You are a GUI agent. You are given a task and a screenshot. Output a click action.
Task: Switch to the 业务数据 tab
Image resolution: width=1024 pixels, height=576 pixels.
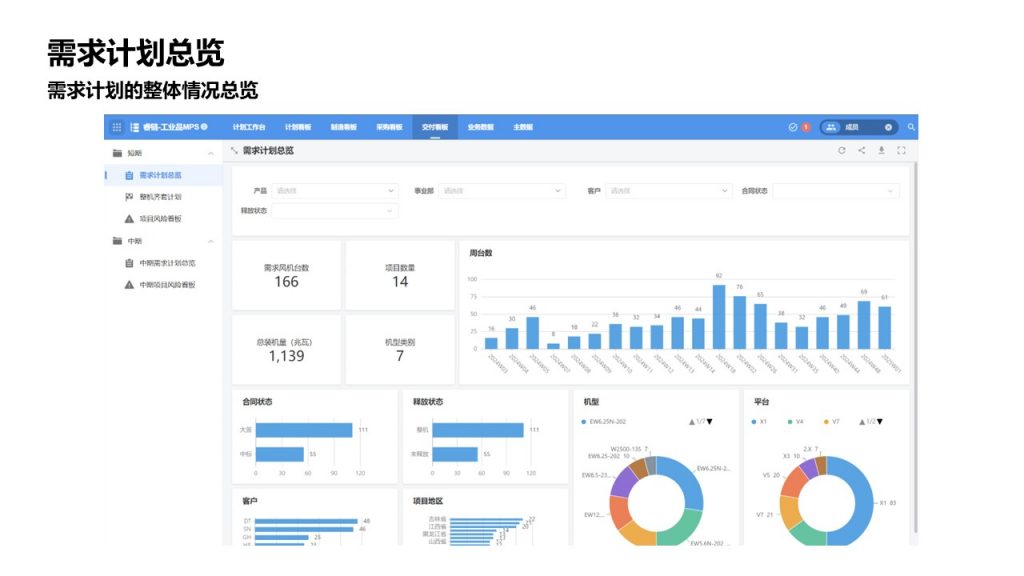tap(481, 127)
